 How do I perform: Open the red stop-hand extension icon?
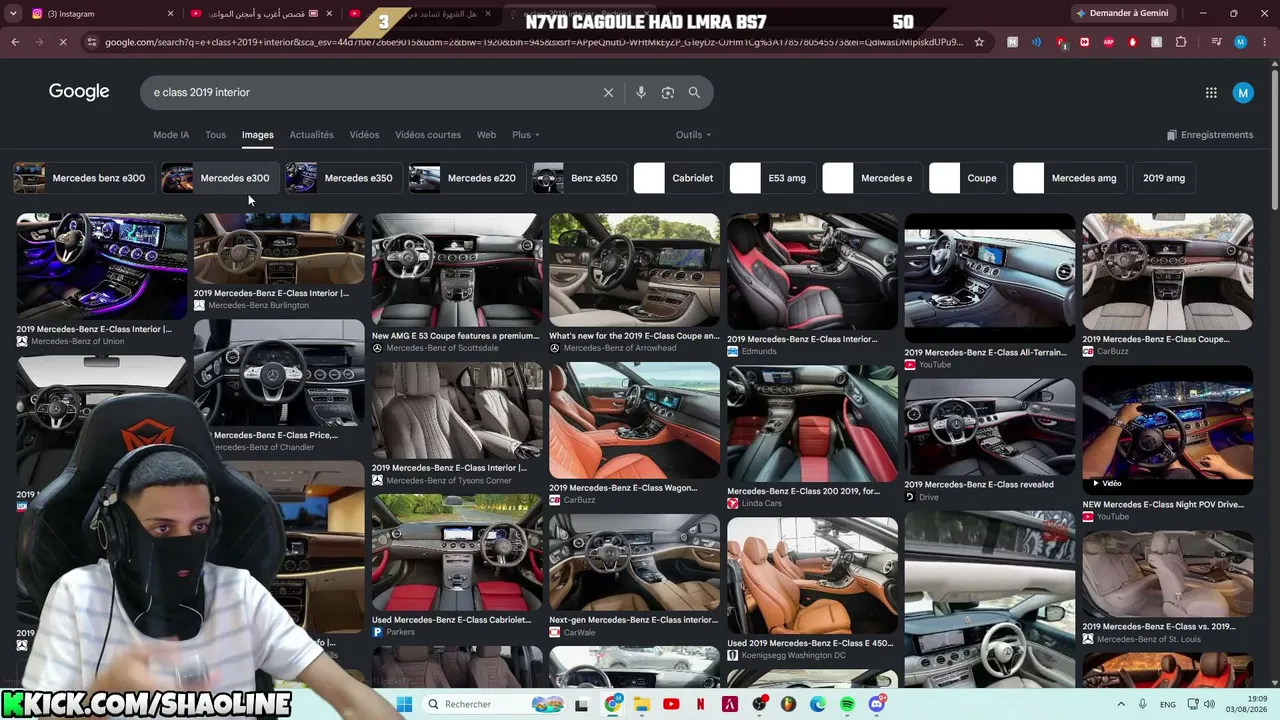[x=1133, y=42]
